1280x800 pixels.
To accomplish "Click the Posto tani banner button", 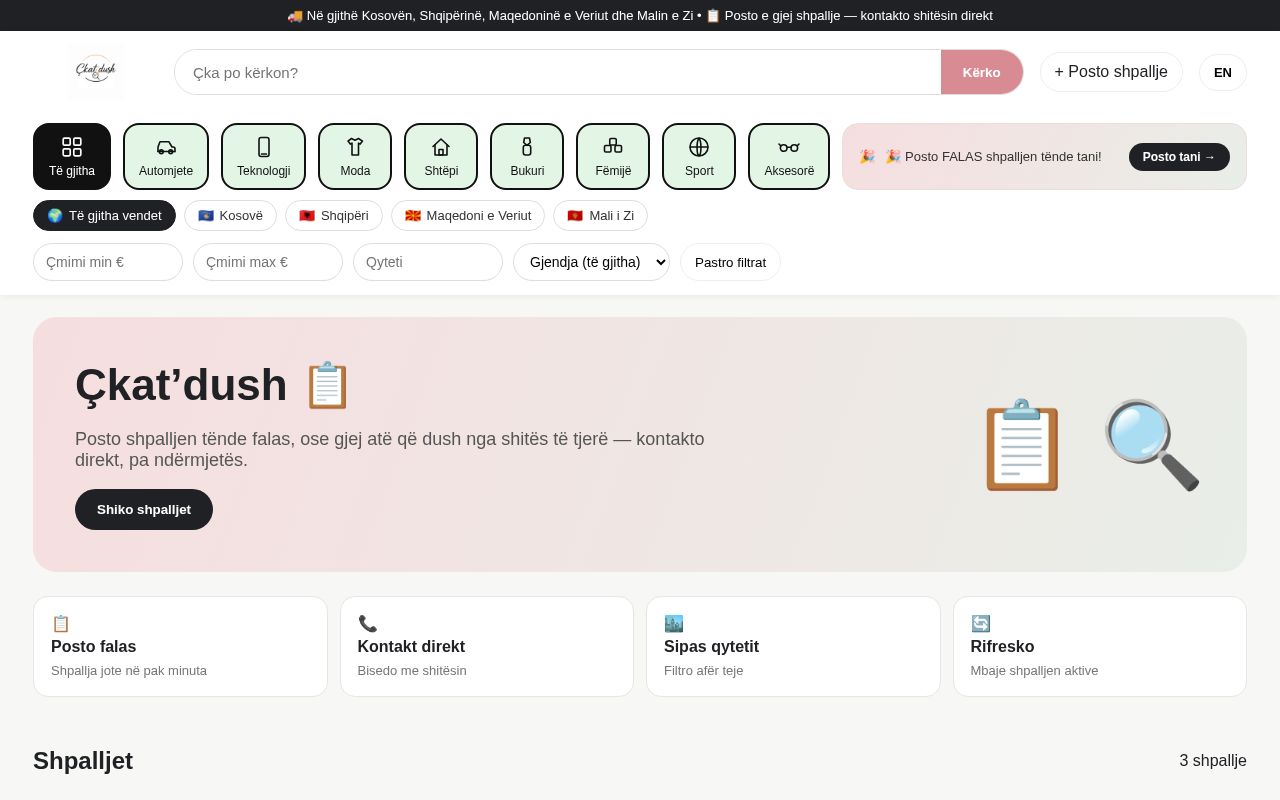I will click(1179, 156).
